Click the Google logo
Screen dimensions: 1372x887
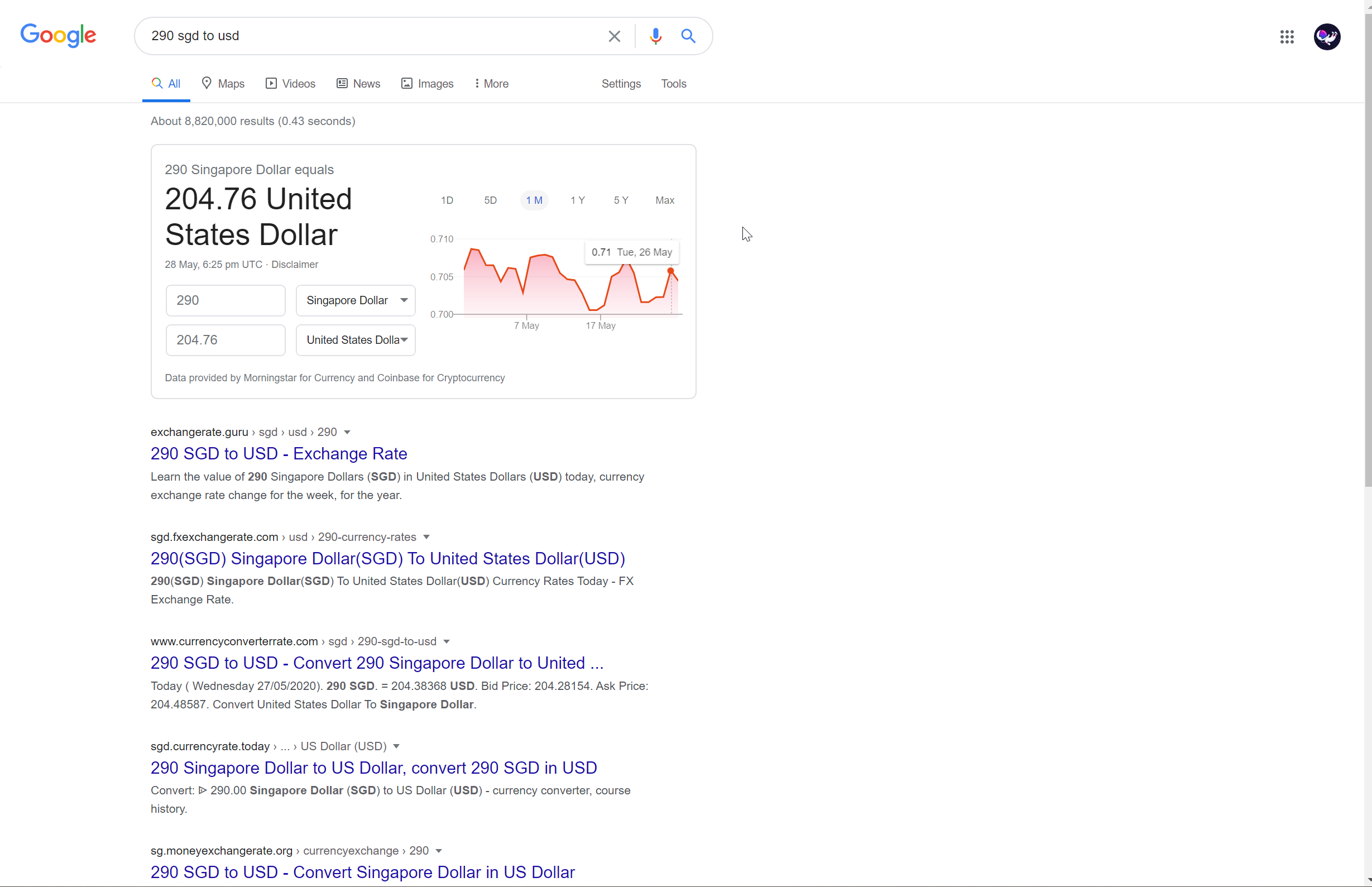tap(58, 36)
